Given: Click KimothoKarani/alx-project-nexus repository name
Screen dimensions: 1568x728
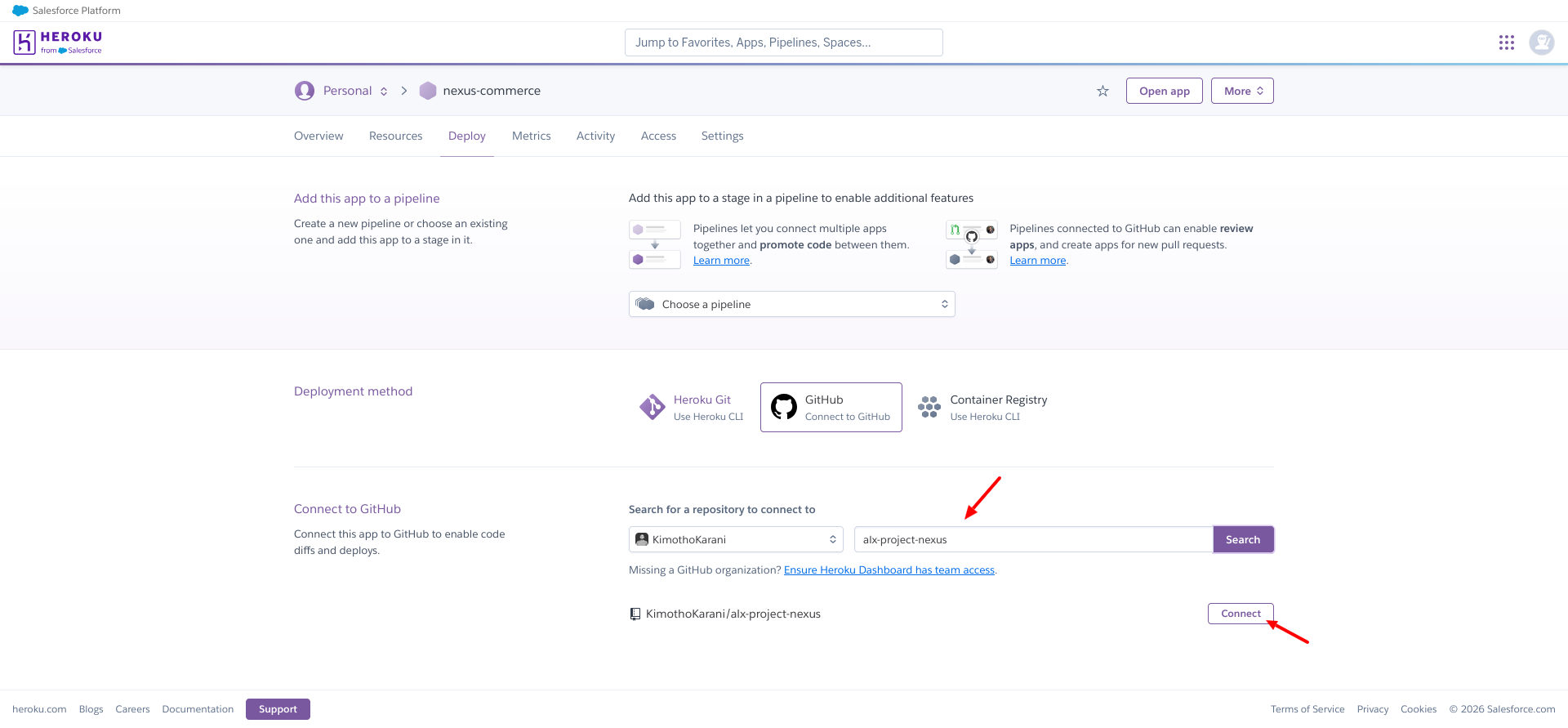Looking at the screenshot, I should click(x=733, y=614).
